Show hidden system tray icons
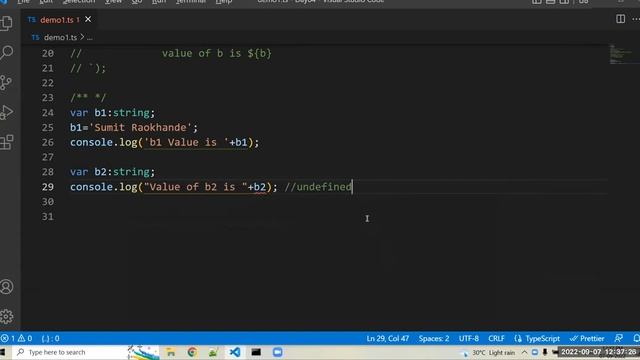640x360 pixels. (524, 352)
